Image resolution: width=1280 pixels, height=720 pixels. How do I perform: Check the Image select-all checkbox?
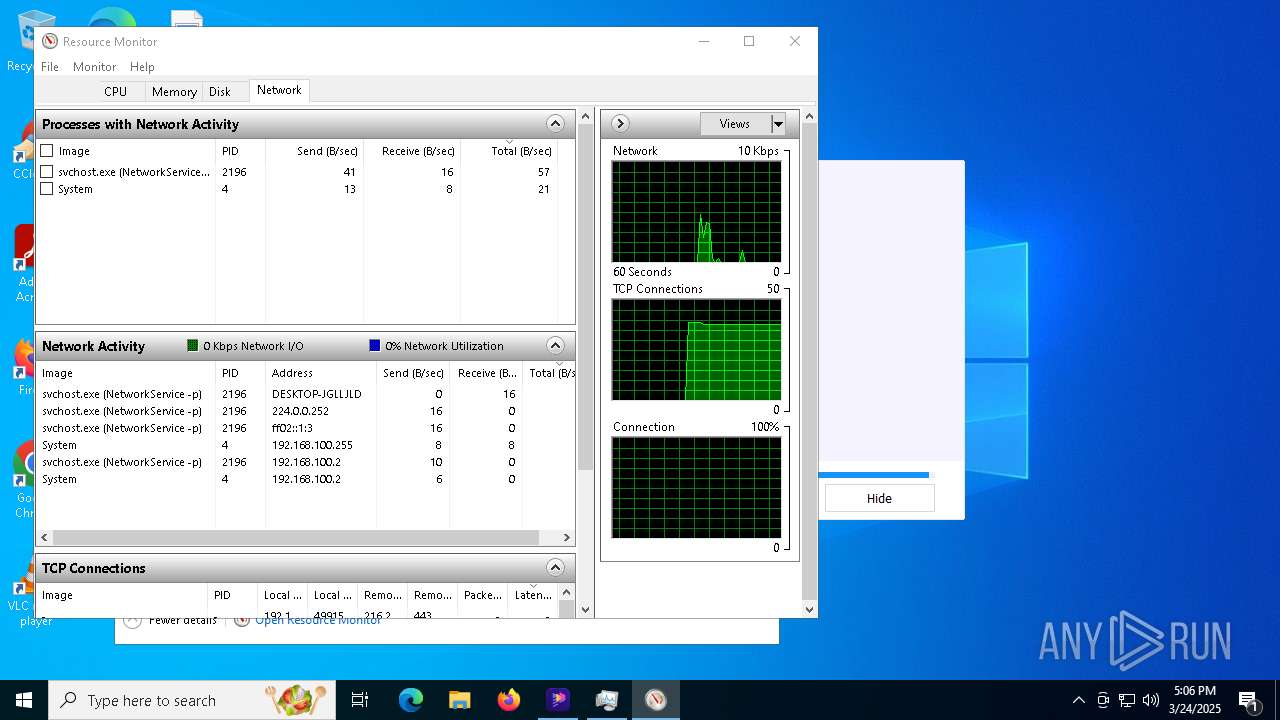tap(47, 151)
